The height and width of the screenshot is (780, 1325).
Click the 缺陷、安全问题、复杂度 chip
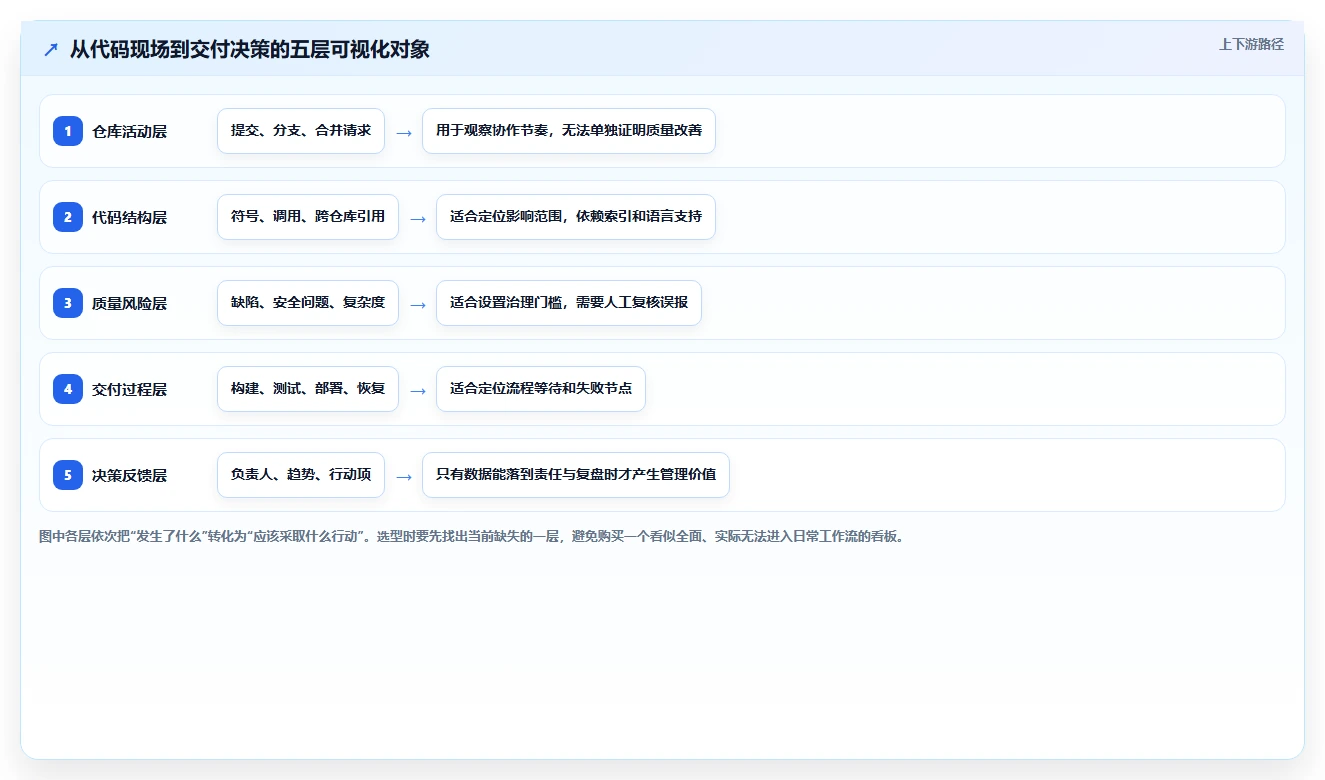308,303
